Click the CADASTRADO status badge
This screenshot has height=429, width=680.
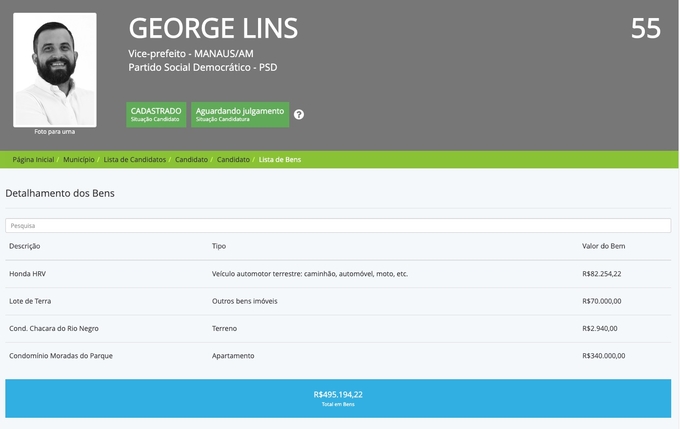pos(155,114)
